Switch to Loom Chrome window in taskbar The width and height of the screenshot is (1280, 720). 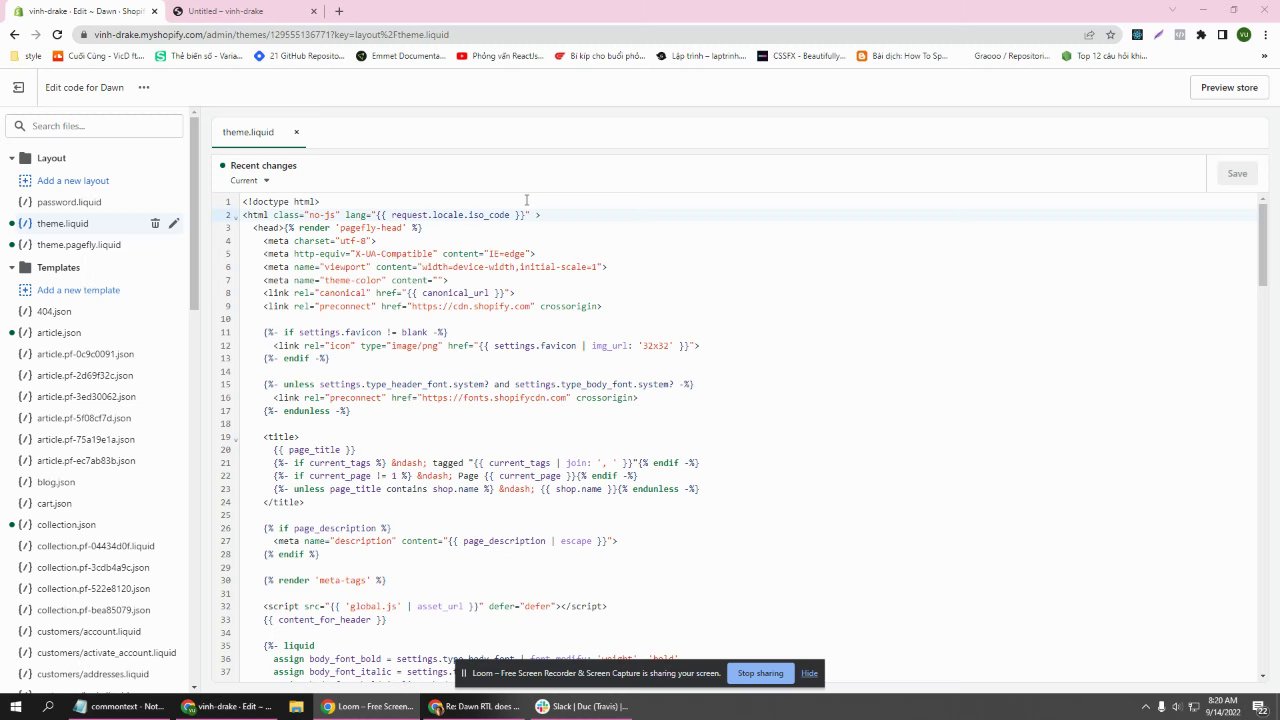(x=367, y=706)
